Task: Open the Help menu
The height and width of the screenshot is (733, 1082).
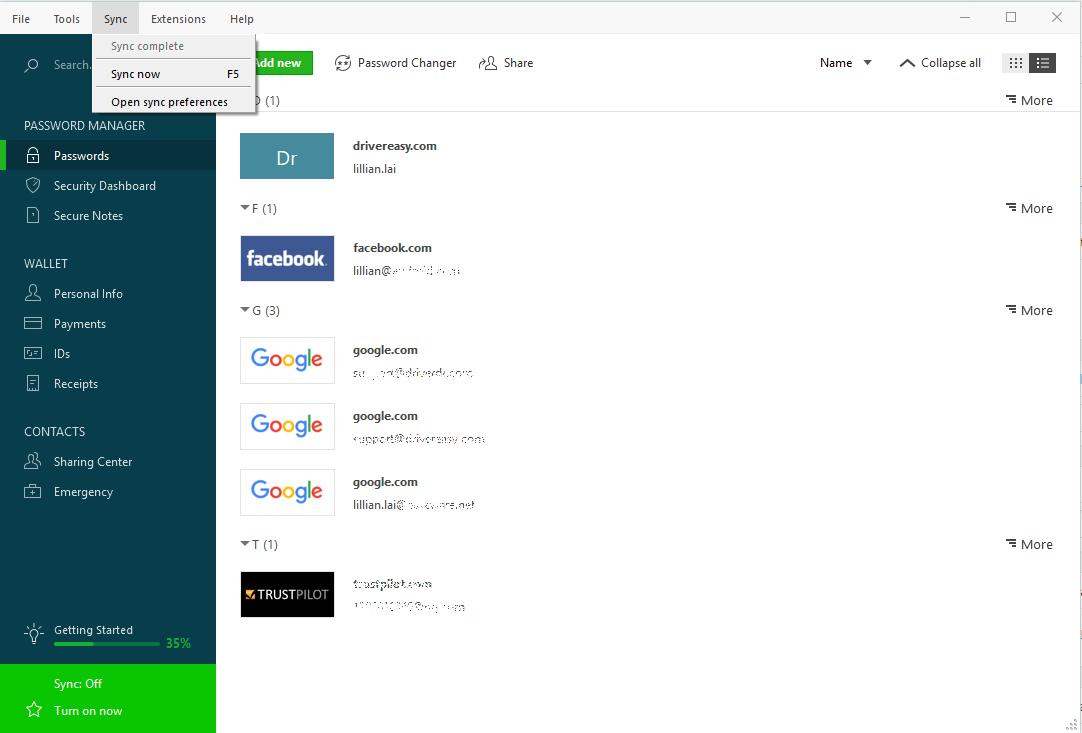Action: [242, 19]
